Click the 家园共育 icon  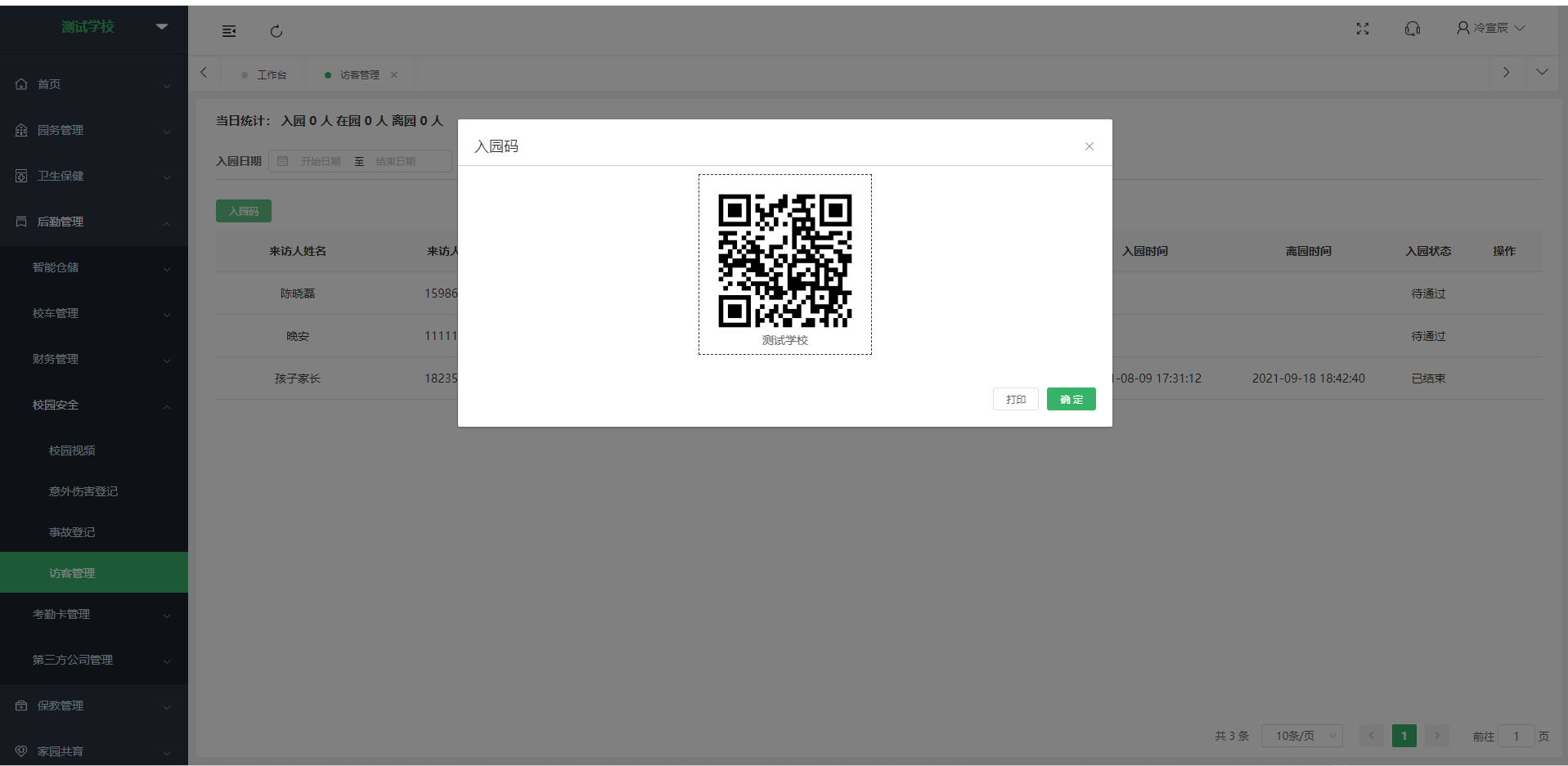click(x=21, y=751)
